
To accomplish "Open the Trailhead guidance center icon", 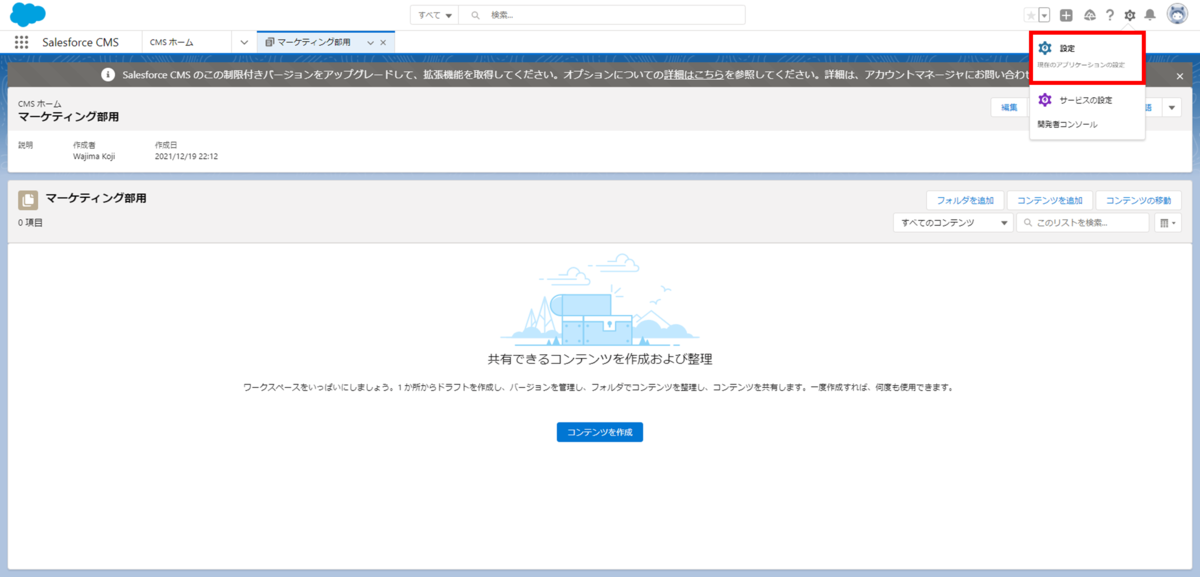I will coord(1089,15).
